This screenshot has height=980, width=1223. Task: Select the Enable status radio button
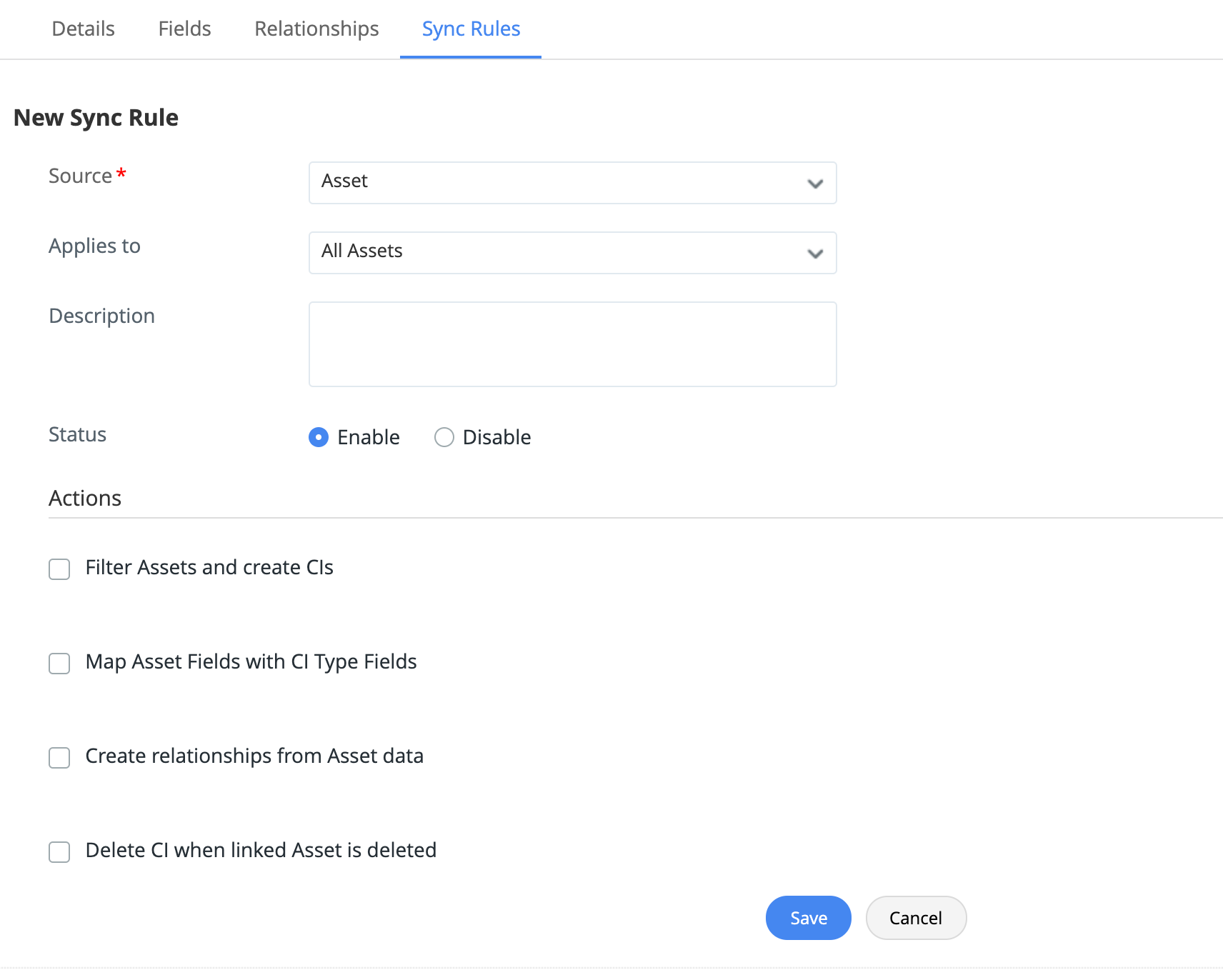[x=319, y=437]
